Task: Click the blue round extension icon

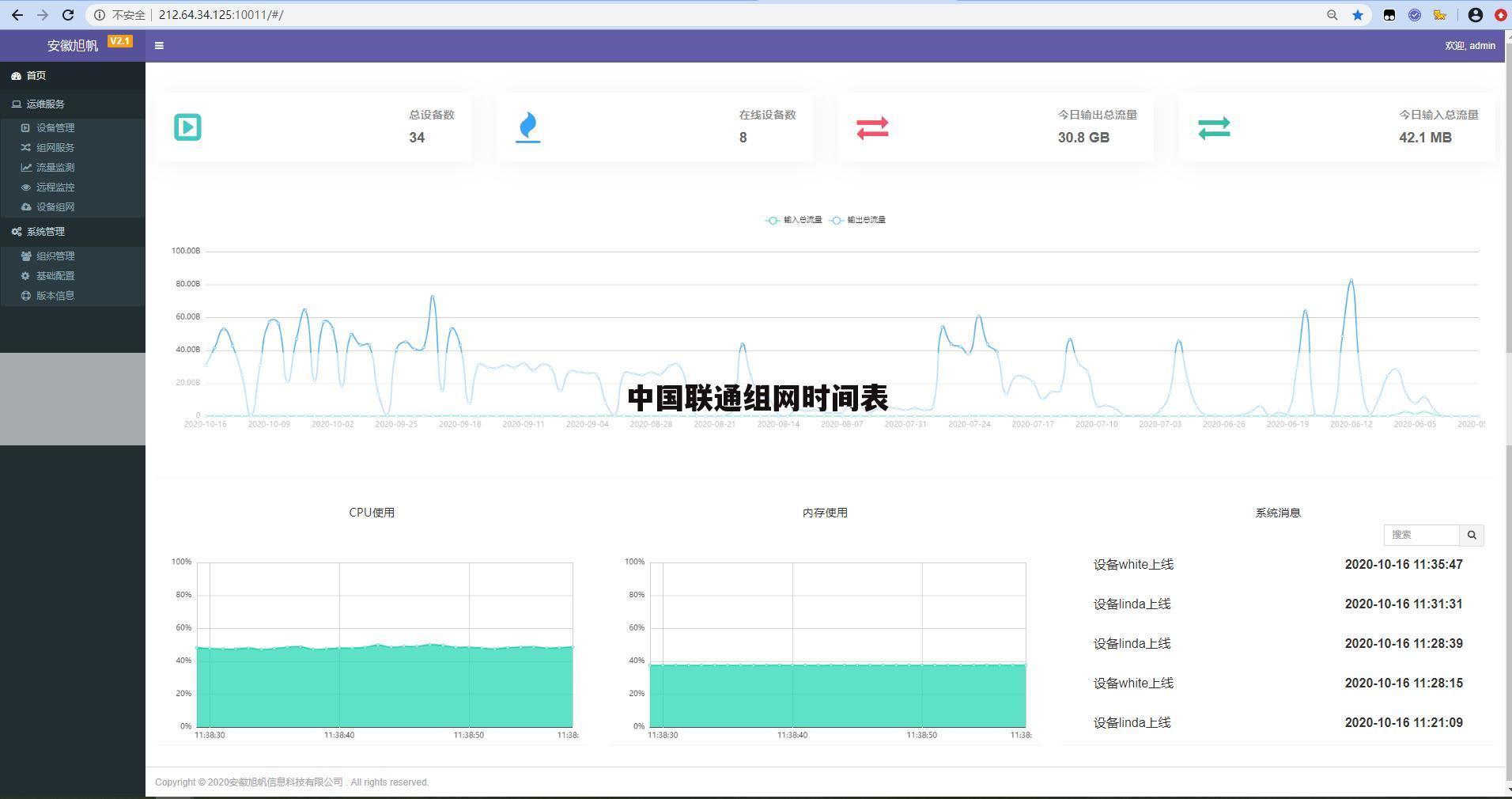Action: [1415, 15]
